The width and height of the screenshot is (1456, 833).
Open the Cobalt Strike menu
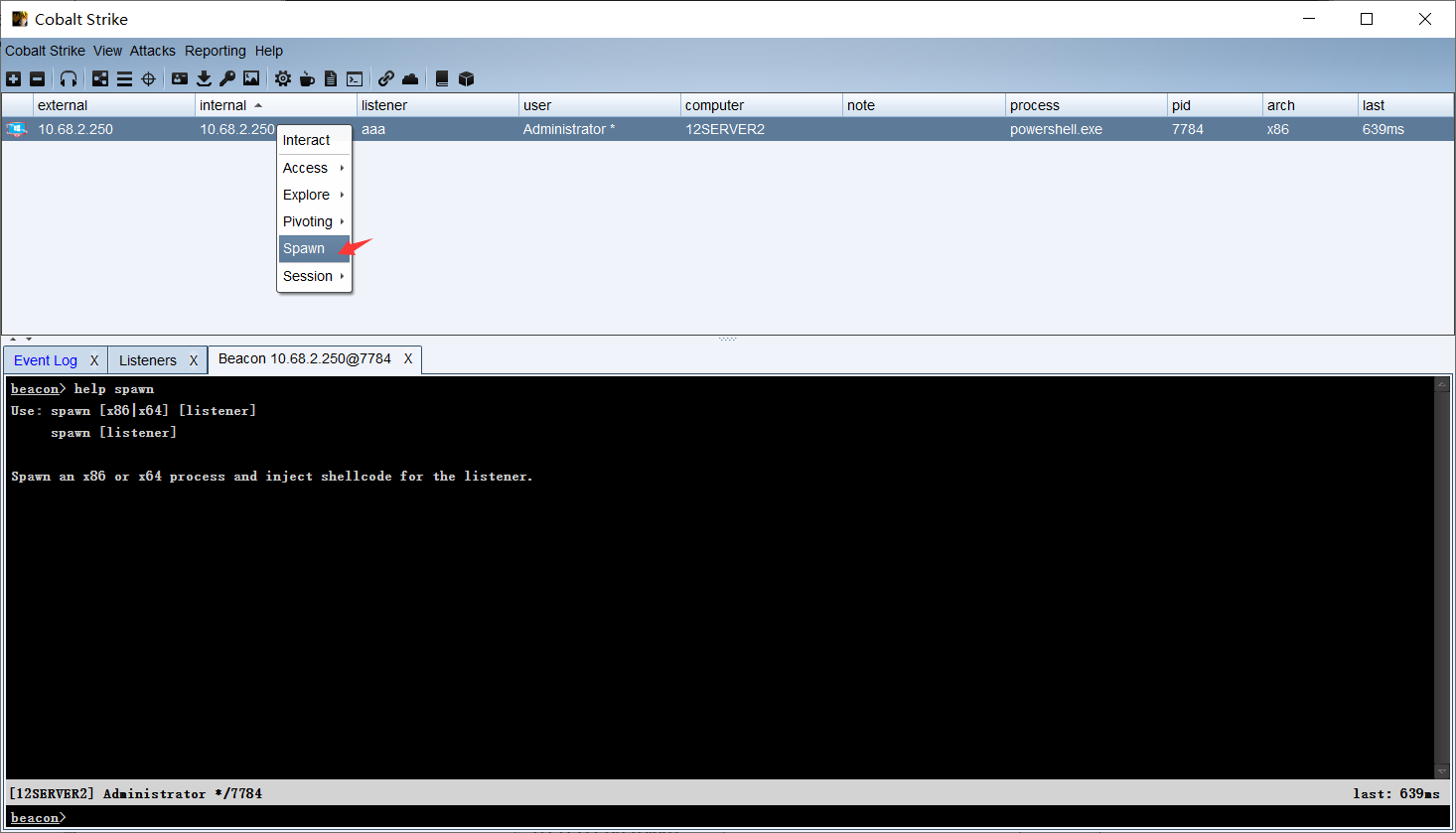(x=46, y=51)
